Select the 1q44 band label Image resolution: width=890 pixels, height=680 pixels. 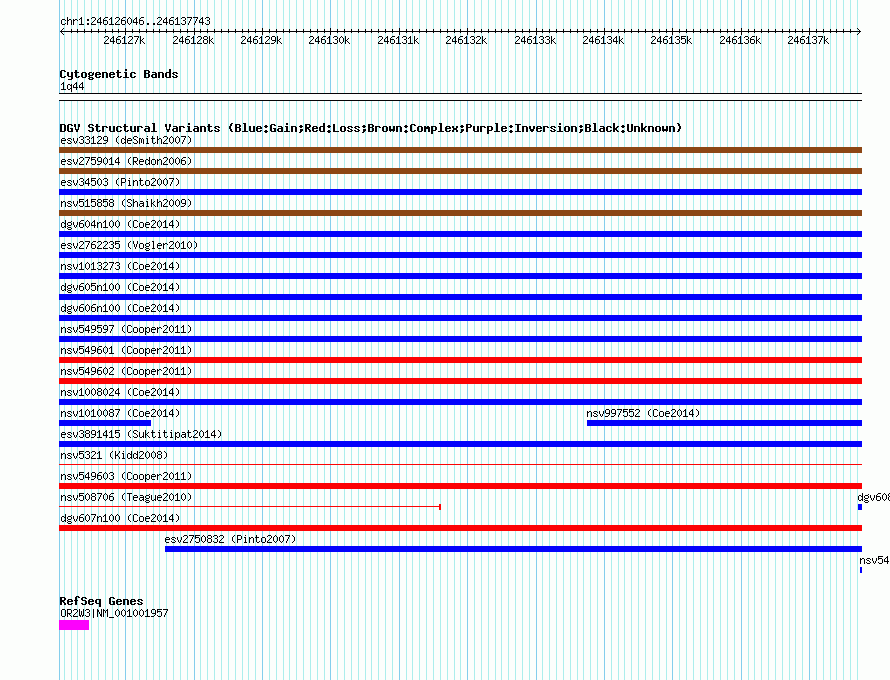pyautogui.click(x=72, y=86)
